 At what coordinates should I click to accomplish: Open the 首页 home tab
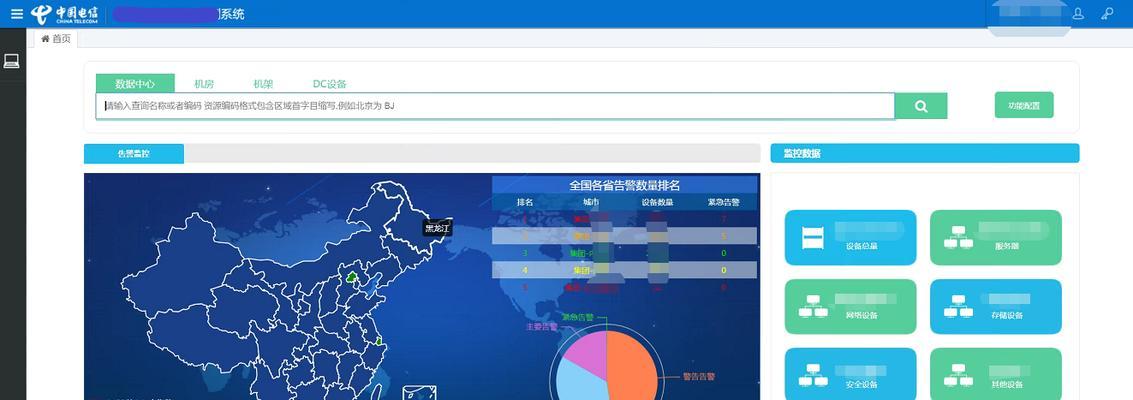pos(56,39)
